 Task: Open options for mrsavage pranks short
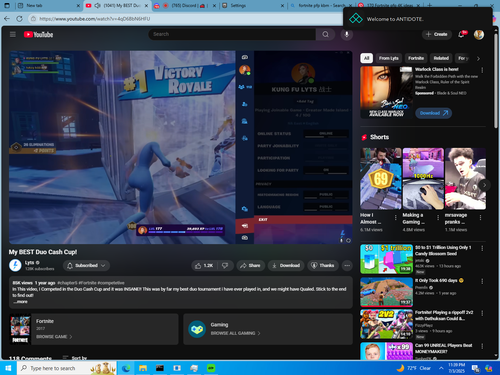point(480,217)
